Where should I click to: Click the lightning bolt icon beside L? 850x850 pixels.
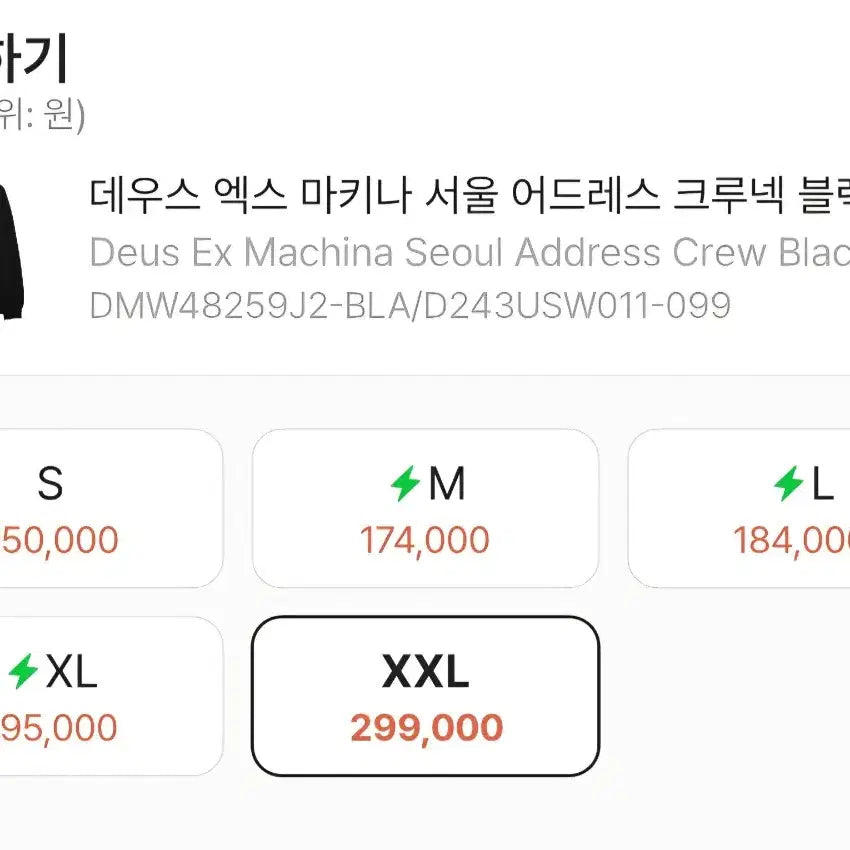click(788, 485)
